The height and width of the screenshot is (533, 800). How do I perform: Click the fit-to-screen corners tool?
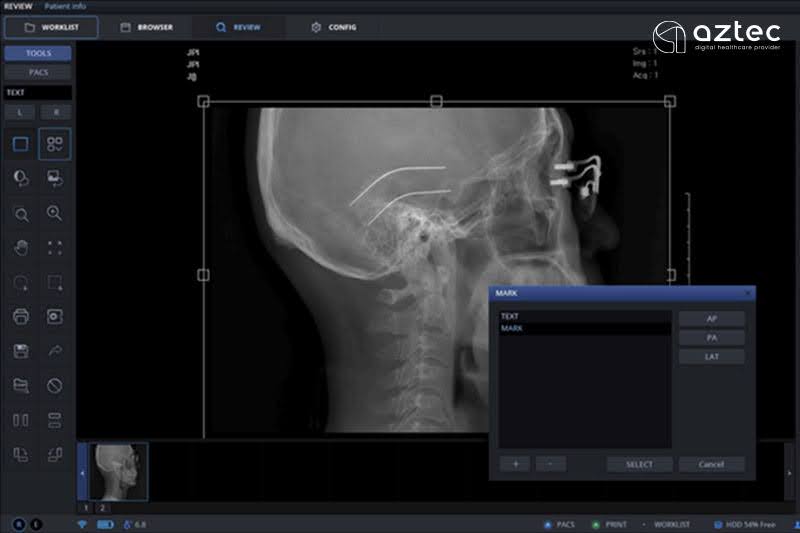point(55,248)
